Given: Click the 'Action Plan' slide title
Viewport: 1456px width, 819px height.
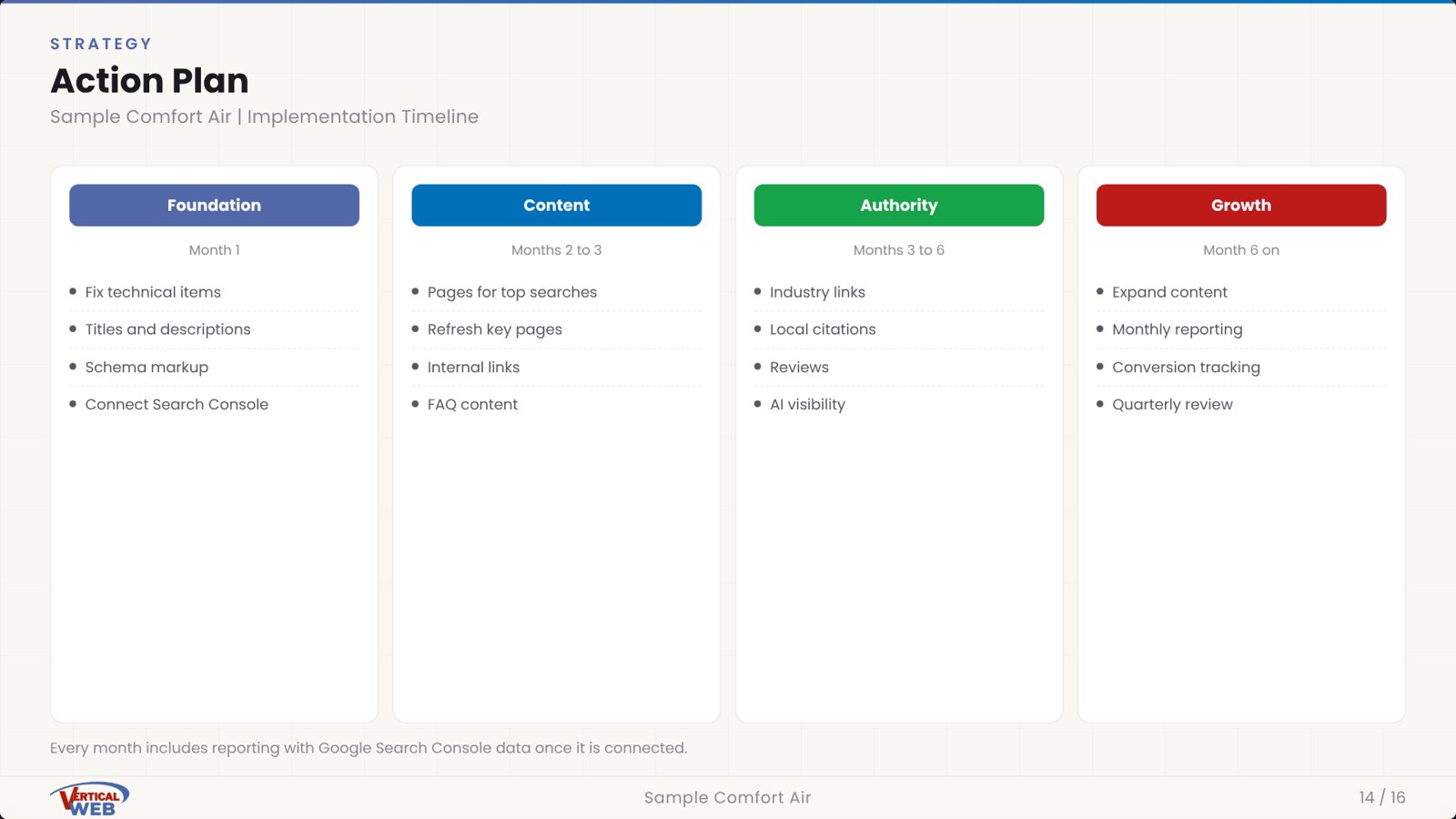Looking at the screenshot, I should coord(149,81).
